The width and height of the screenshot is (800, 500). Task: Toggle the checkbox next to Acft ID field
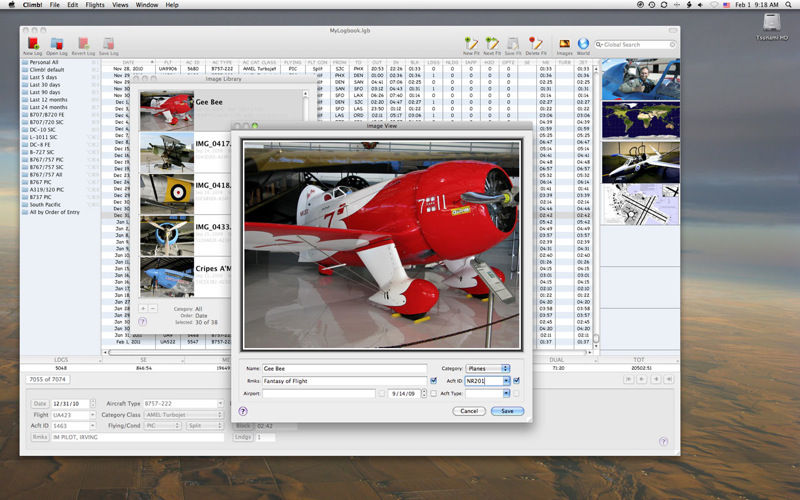coord(516,381)
